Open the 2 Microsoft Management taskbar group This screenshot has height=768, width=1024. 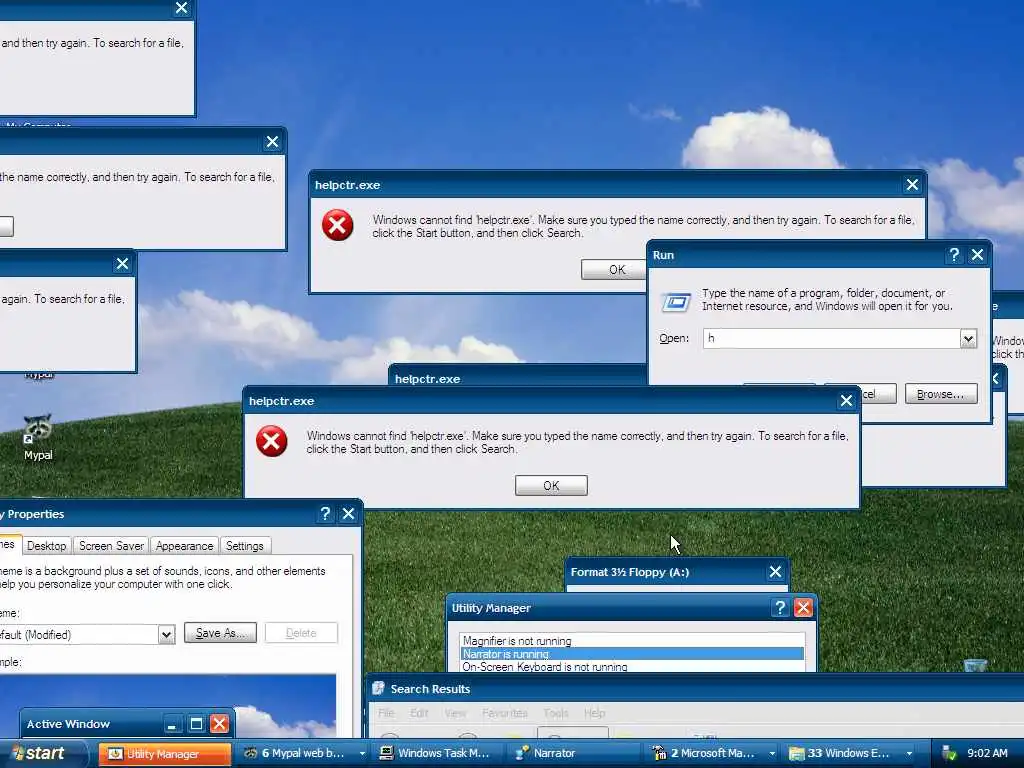pyautogui.click(x=713, y=753)
